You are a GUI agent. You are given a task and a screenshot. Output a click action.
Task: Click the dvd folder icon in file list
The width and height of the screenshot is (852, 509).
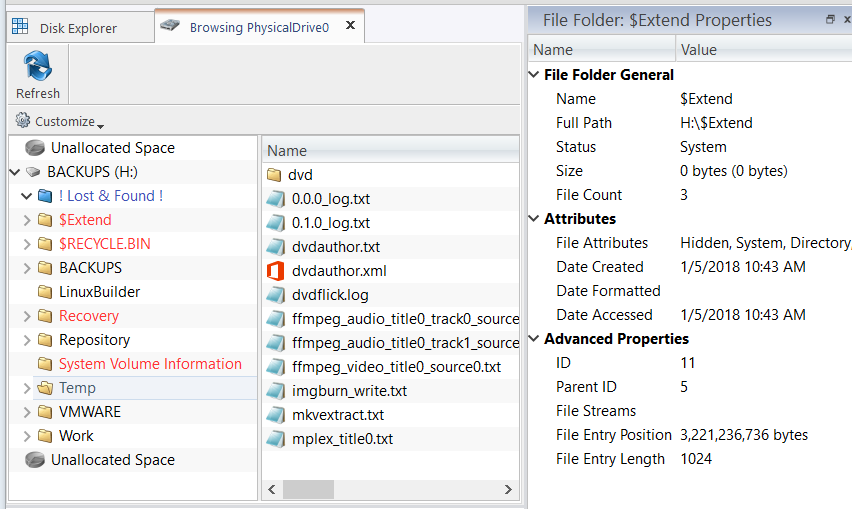tap(276, 175)
